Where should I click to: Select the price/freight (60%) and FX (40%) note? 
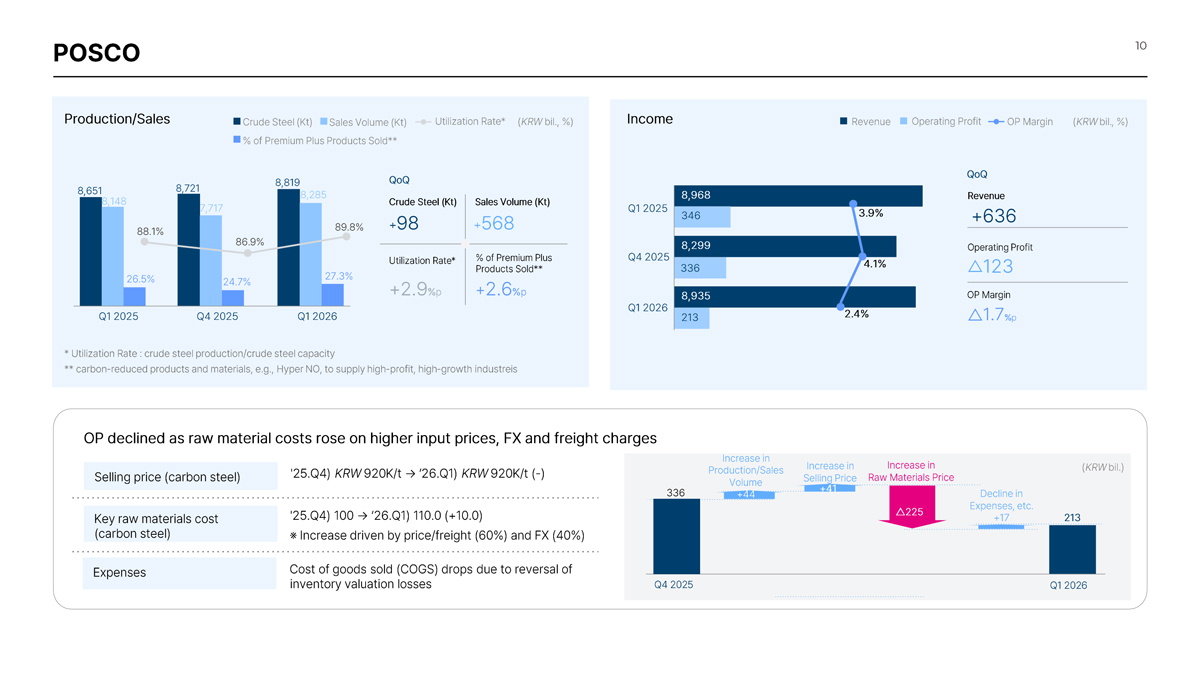tap(436, 535)
